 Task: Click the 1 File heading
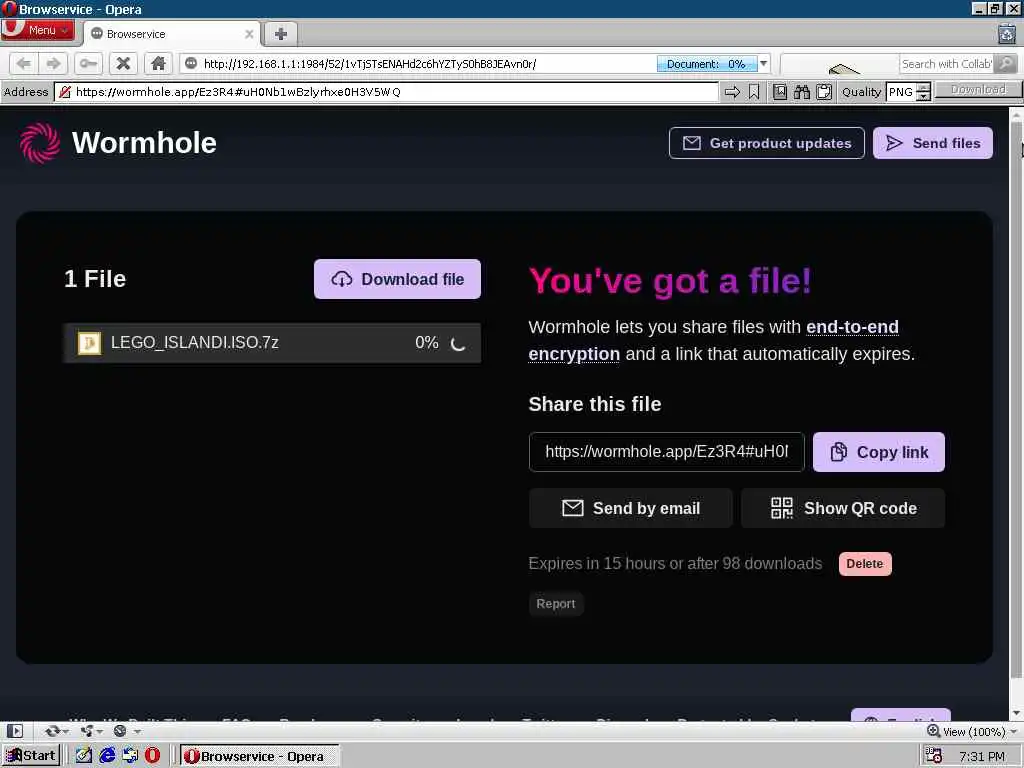pyautogui.click(x=95, y=279)
